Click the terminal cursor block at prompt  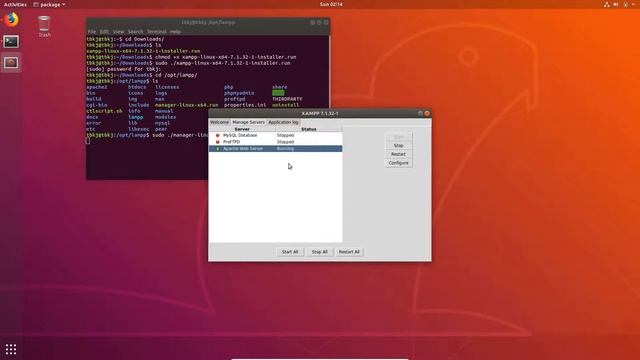click(88, 141)
